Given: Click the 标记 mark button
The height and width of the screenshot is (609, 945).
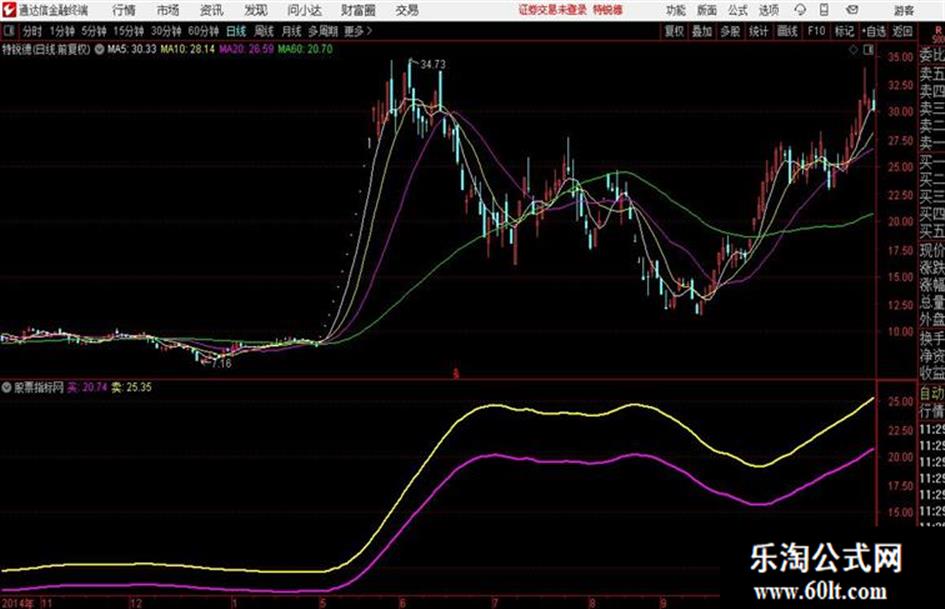Looking at the screenshot, I should [844, 31].
